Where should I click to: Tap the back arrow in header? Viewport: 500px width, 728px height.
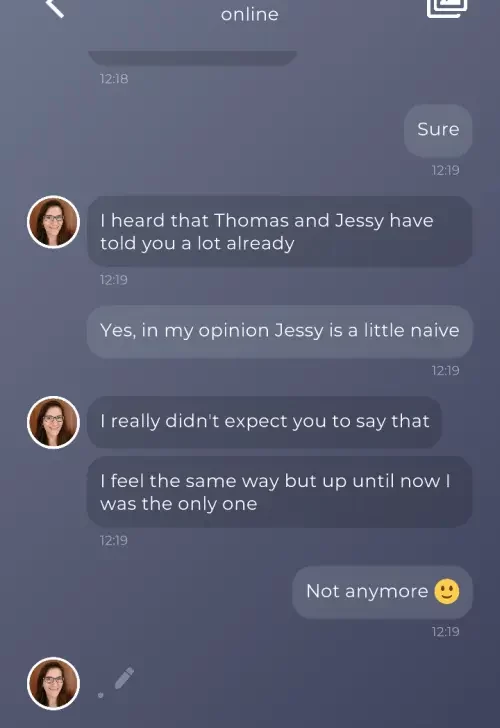[x=55, y=8]
